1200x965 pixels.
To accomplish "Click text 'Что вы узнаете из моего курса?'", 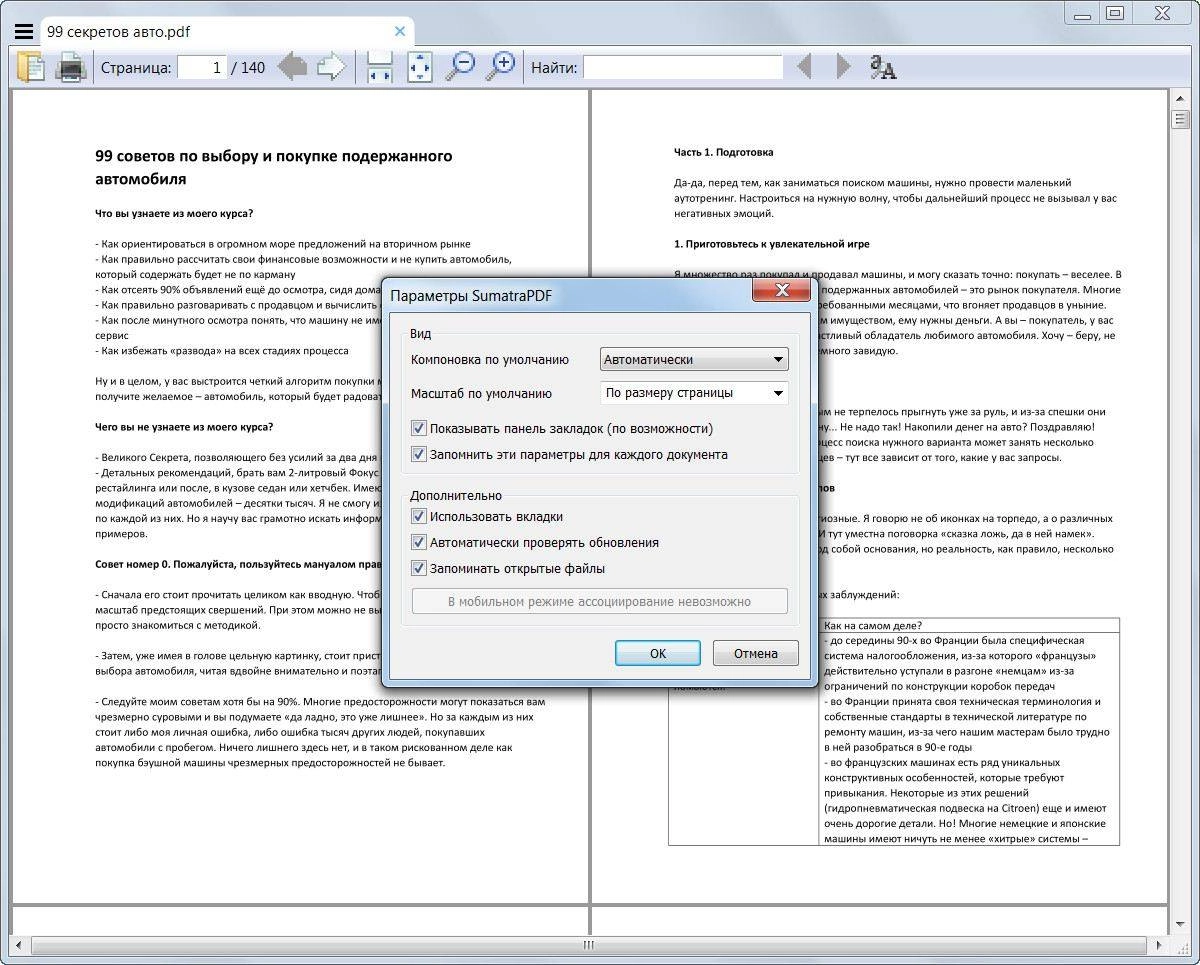I will [174, 213].
